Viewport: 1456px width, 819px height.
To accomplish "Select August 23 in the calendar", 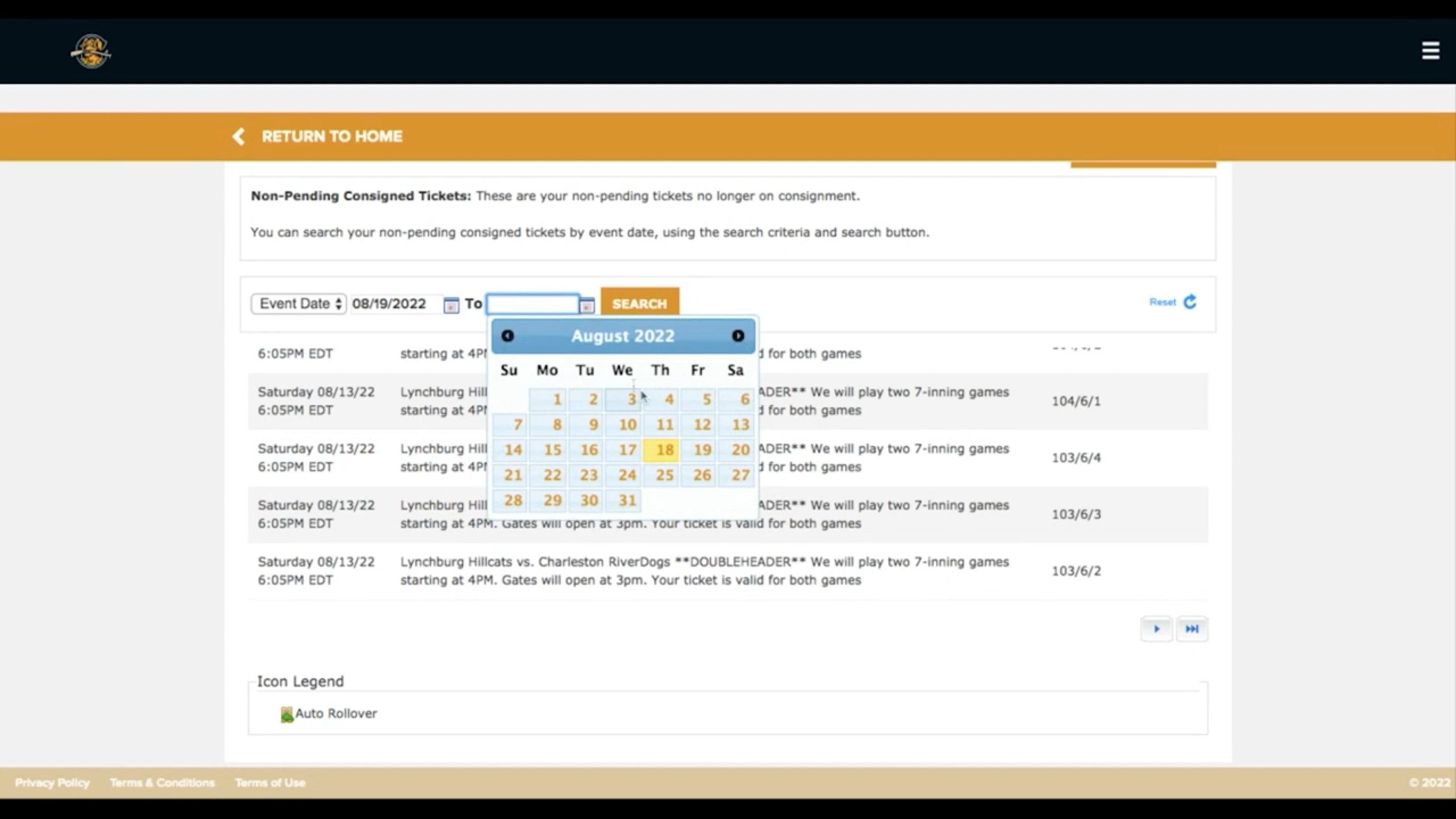I will tap(585, 475).
